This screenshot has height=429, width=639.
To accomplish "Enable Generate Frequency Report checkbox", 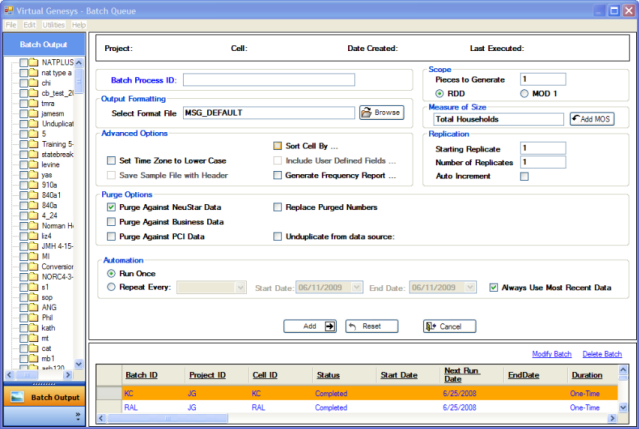I will 278,175.
